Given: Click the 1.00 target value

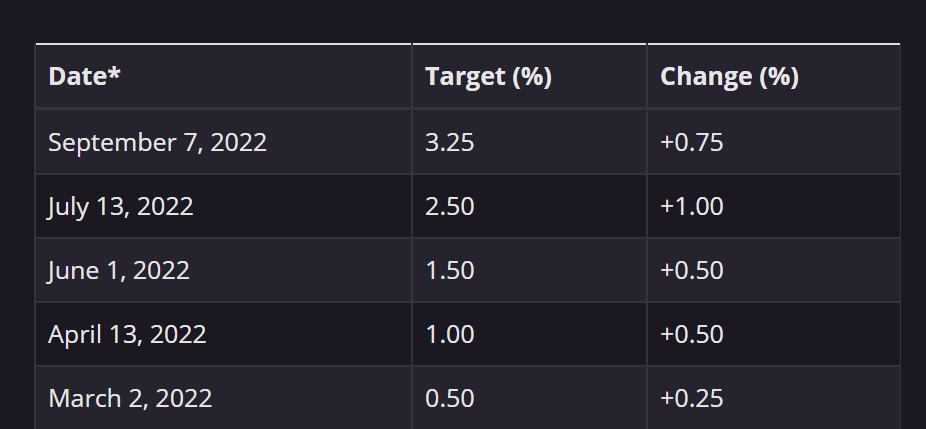Looking at the screenshot, I should [449, 334].
